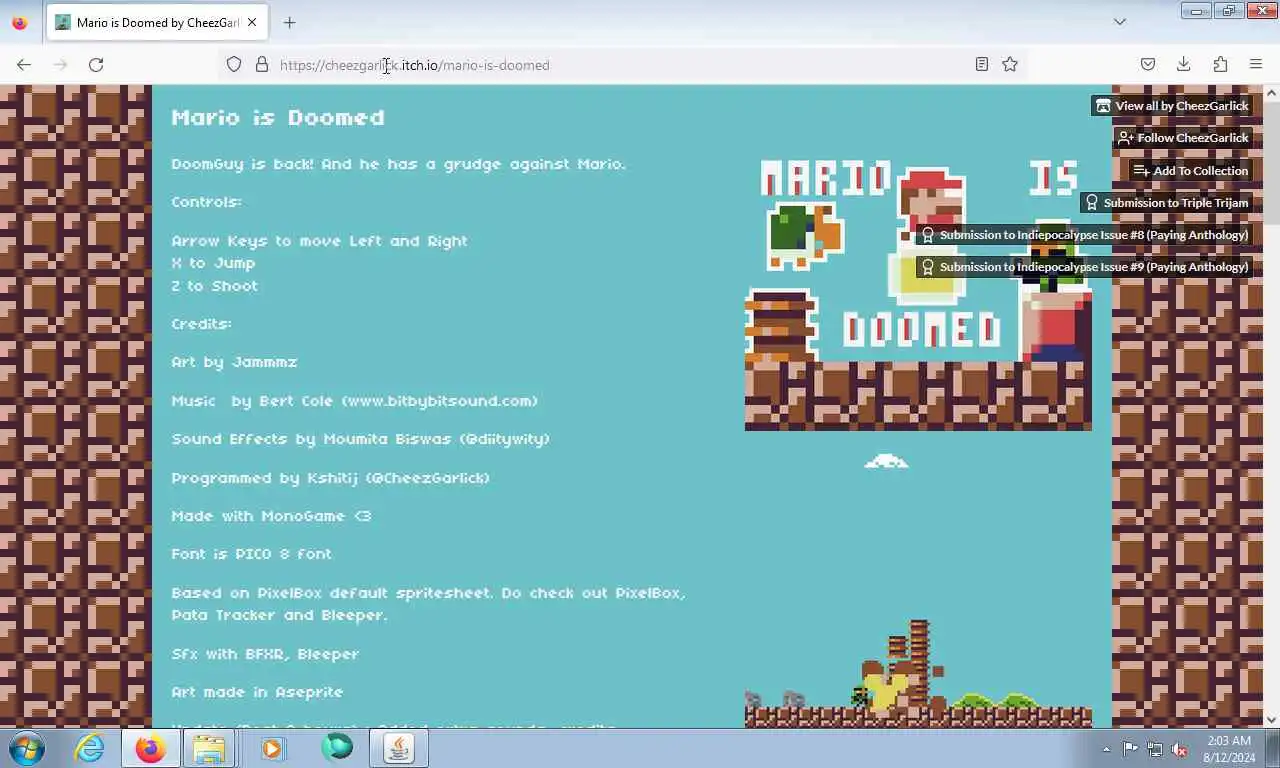The width and height of the screenshot is (1280, 768).
Task: Click the muted volume speaker tray icon
Action: point(1180,749)
